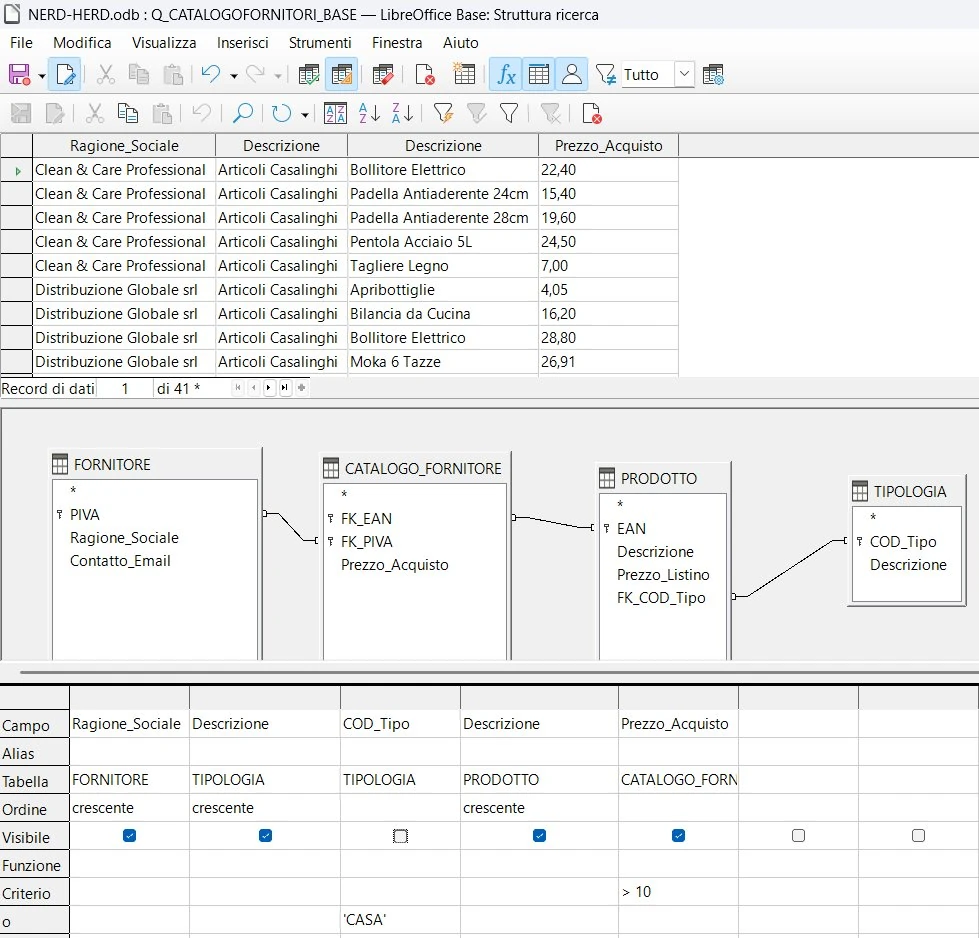Click the Find Record magnifier icon
Screen dimensions: 979x938
point(242,114)
